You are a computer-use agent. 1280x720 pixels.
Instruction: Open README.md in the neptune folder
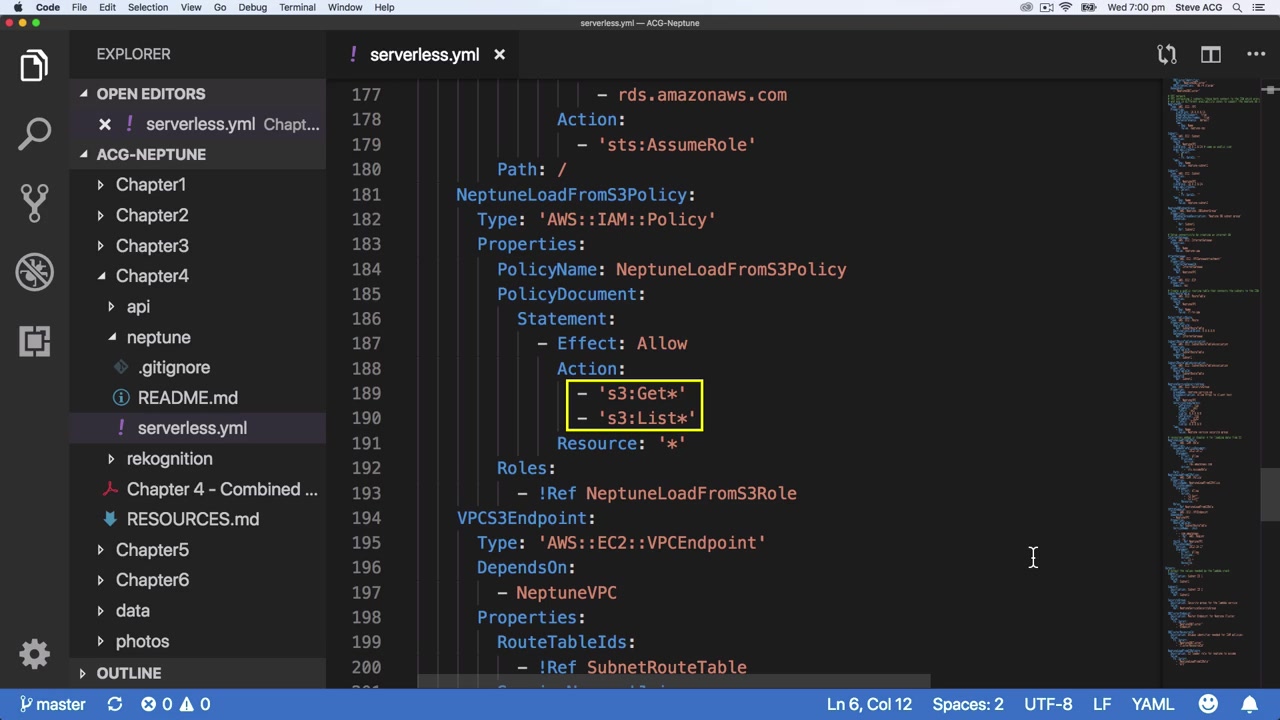[187, 398]
